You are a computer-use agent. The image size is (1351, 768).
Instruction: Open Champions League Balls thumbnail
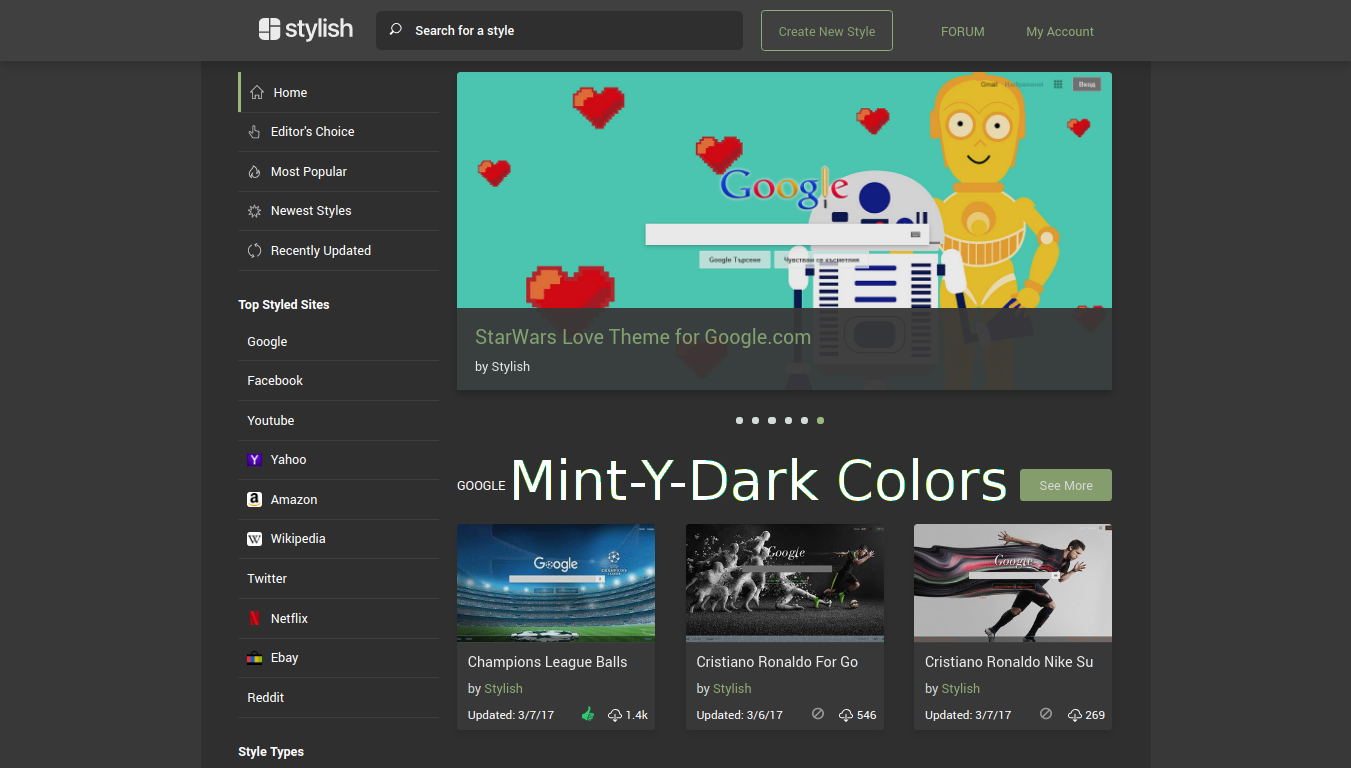tap(556, 583)
